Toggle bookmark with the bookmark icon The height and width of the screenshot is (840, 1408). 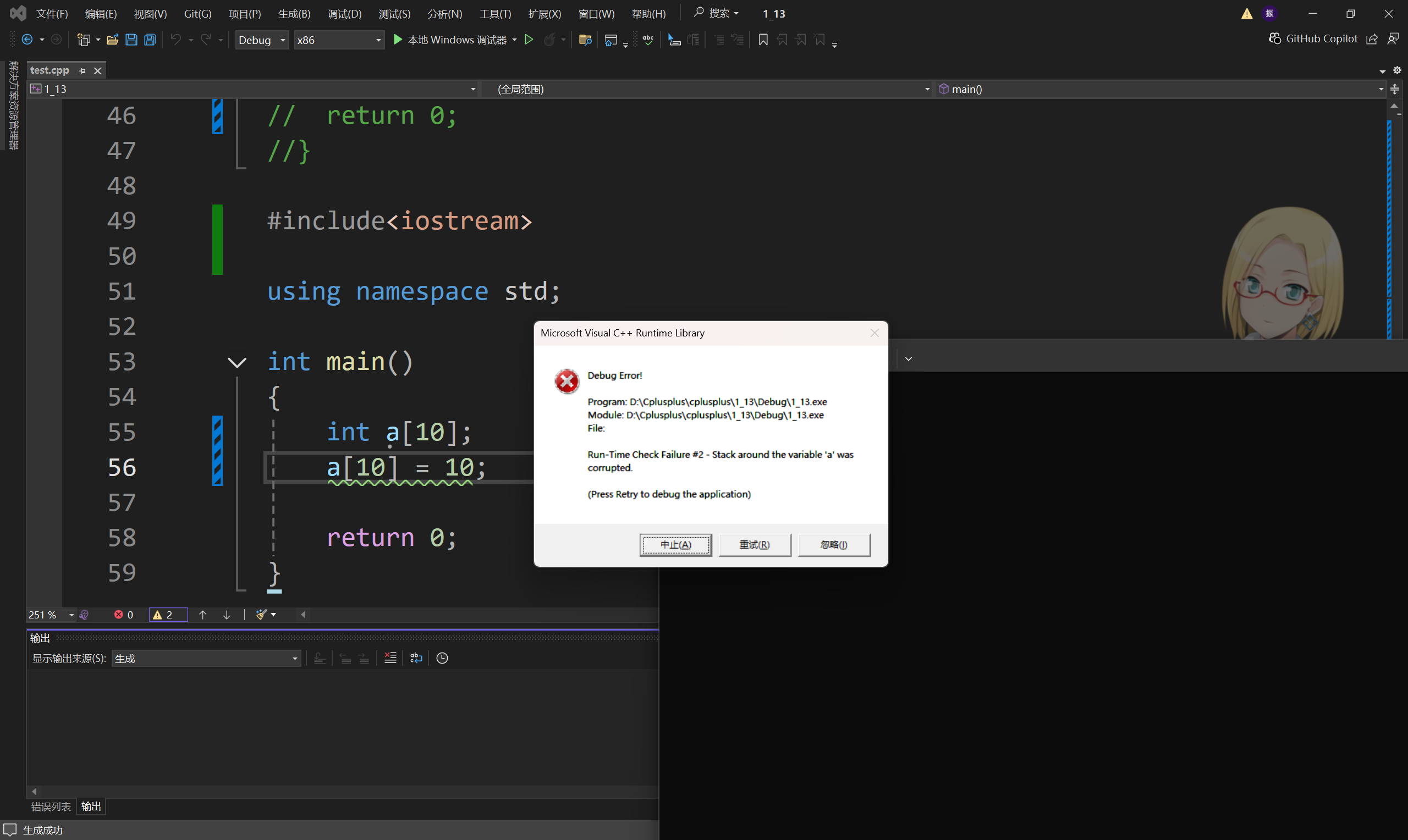coord(763,40)
